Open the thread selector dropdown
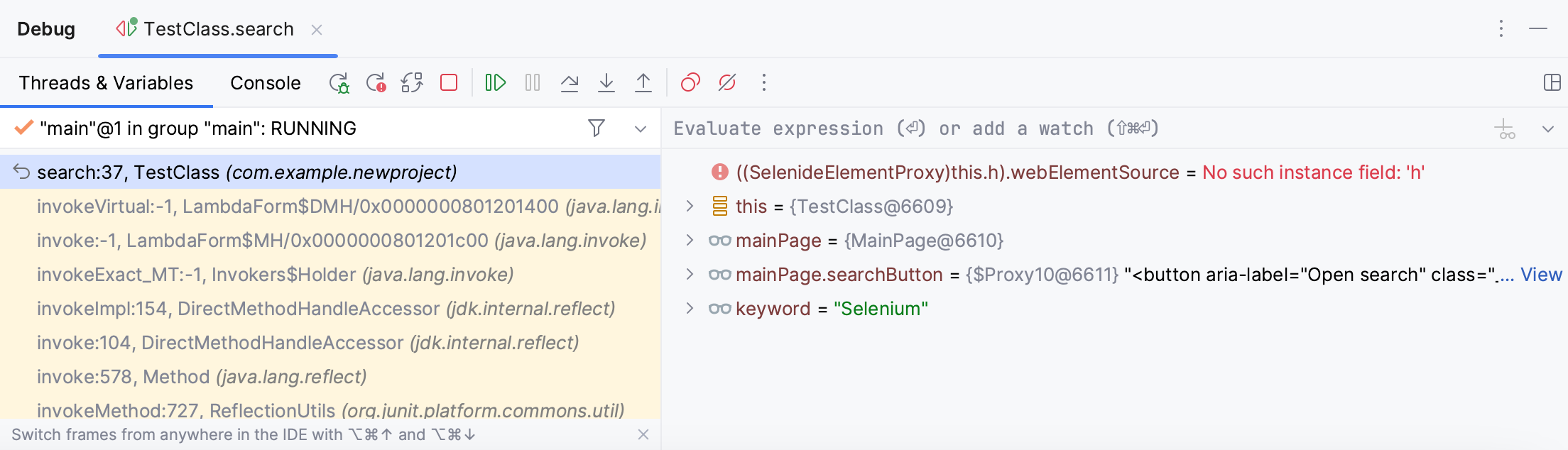 tap(641, 128)
